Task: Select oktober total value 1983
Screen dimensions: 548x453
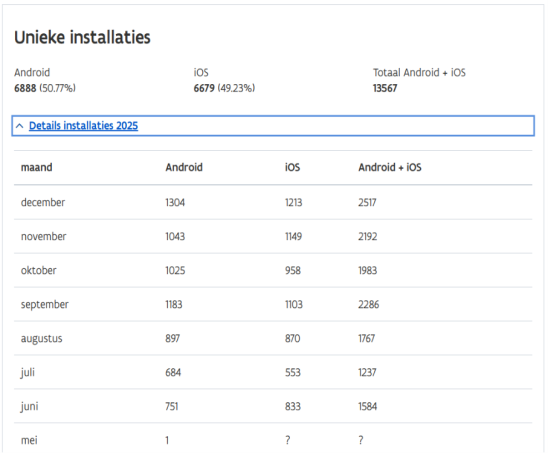Action: click(368, 271)
